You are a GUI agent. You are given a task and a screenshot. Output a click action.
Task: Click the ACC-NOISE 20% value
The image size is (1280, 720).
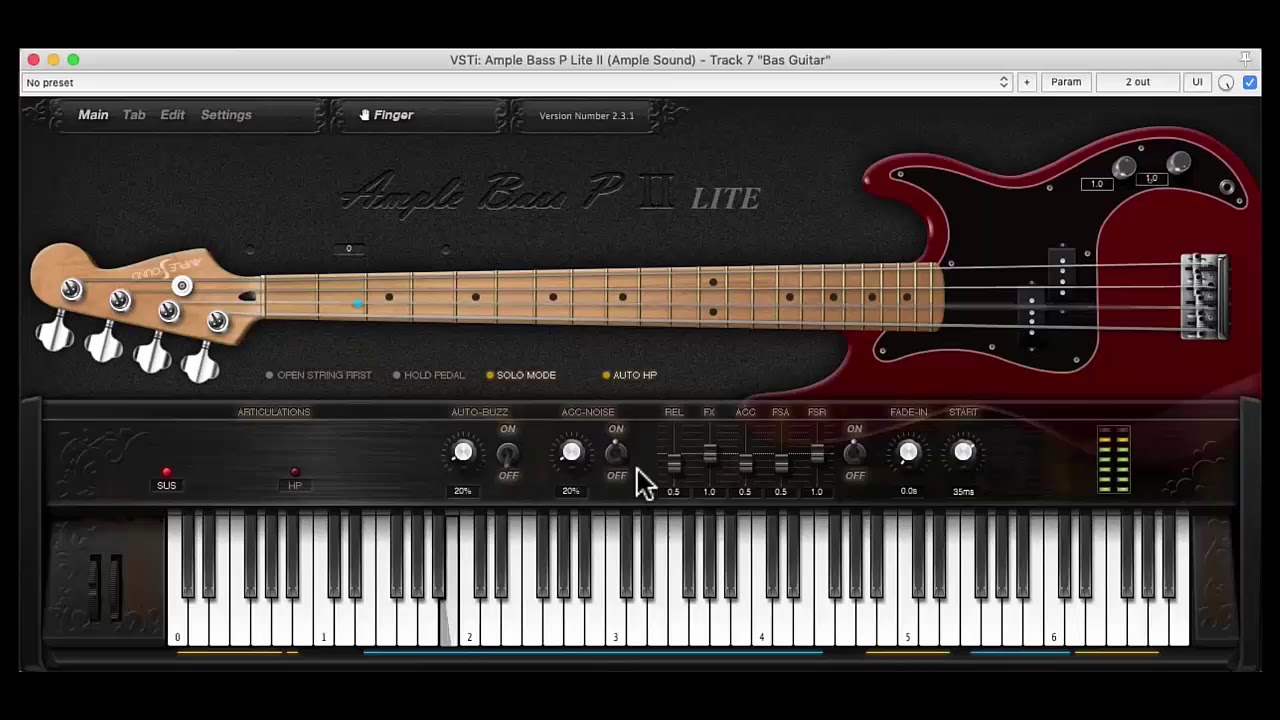(x=570, y=491)
